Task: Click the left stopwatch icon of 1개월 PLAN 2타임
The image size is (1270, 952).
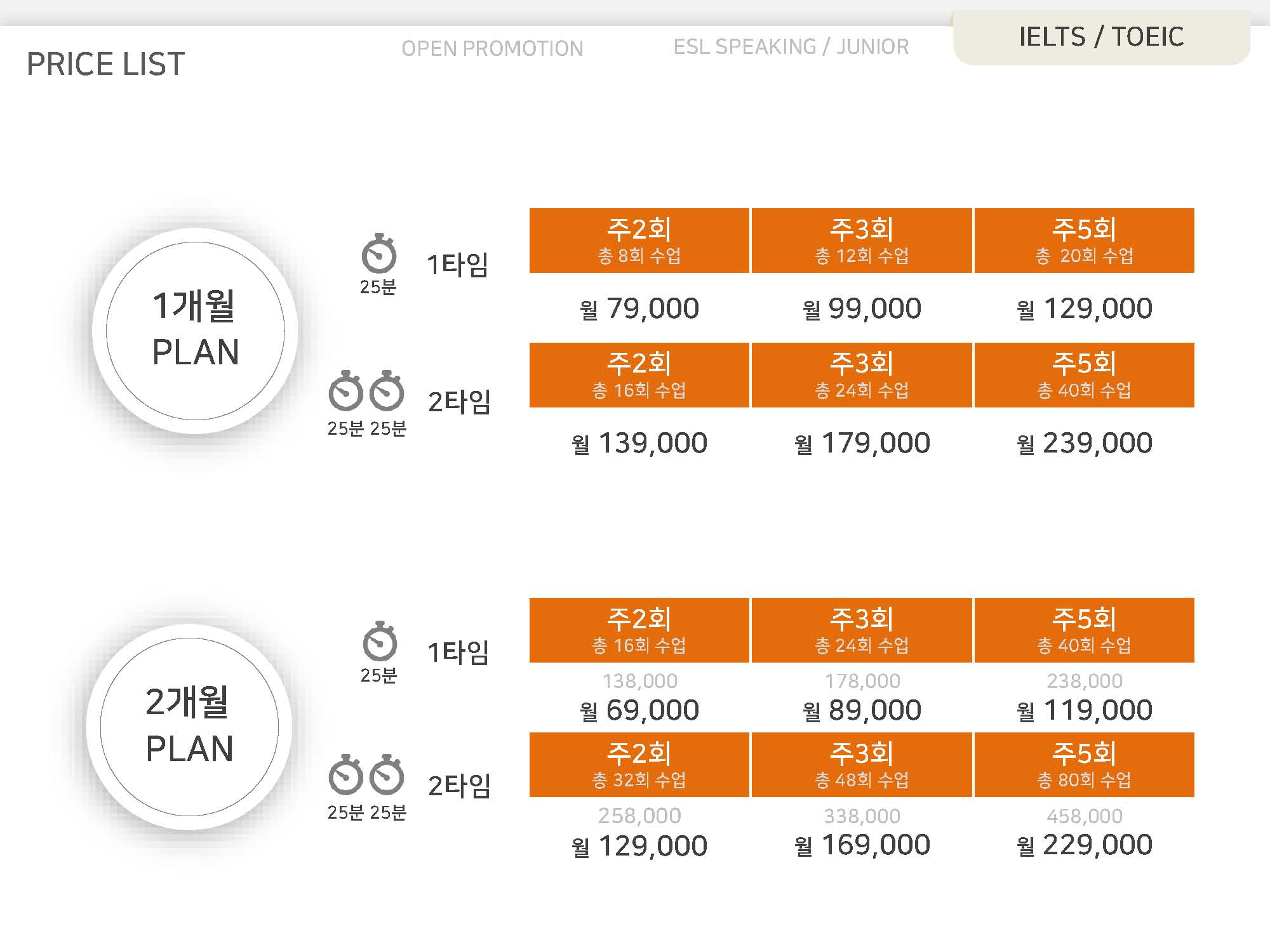Action: tap(345, 392)
